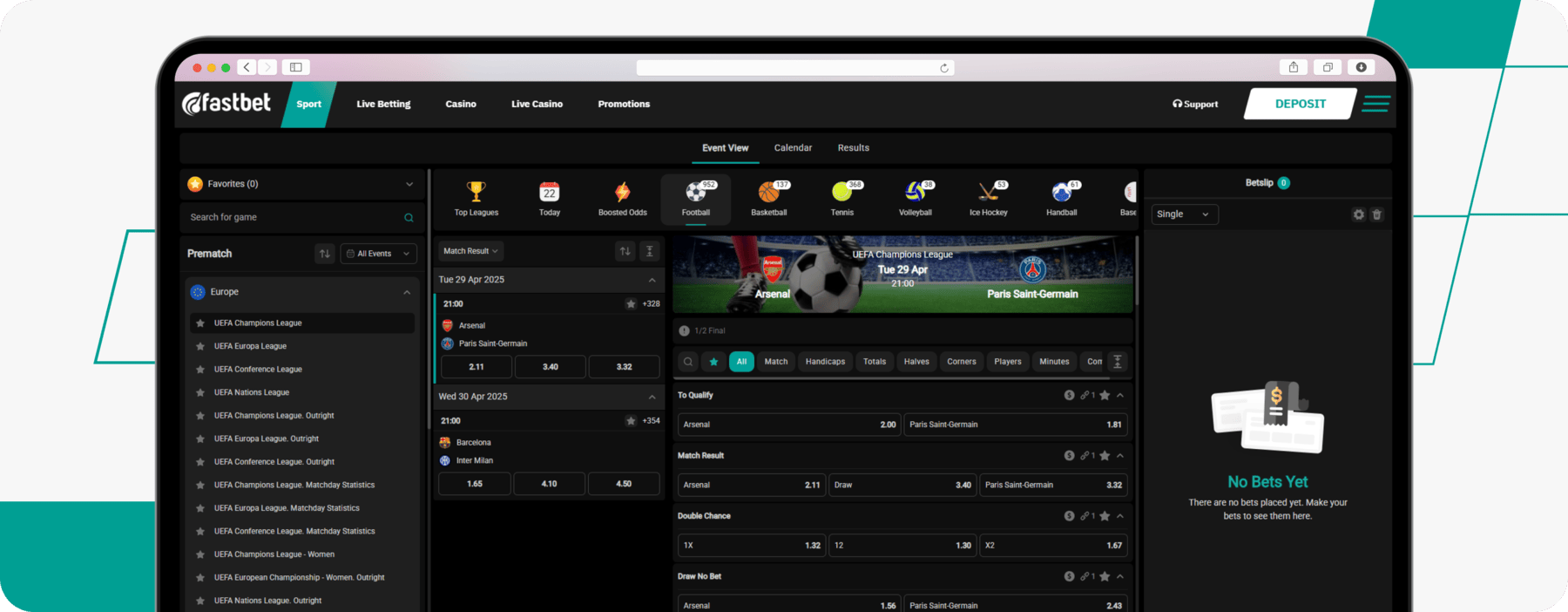Bet on Arsenal at 2.11 in match list

point(476,367)
